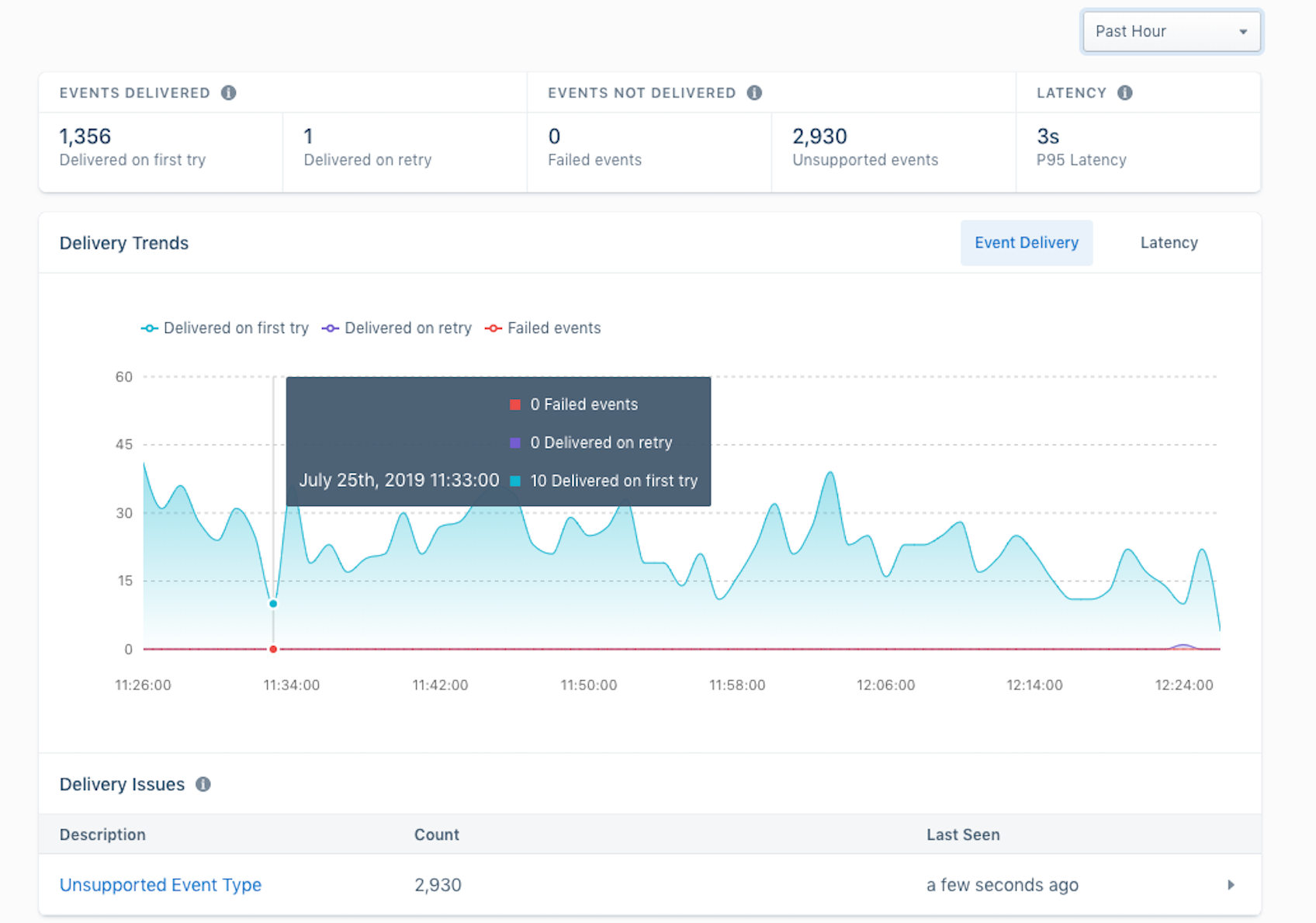
Task: Click the red failed events dot on the chart
Action: click(272, 649)
